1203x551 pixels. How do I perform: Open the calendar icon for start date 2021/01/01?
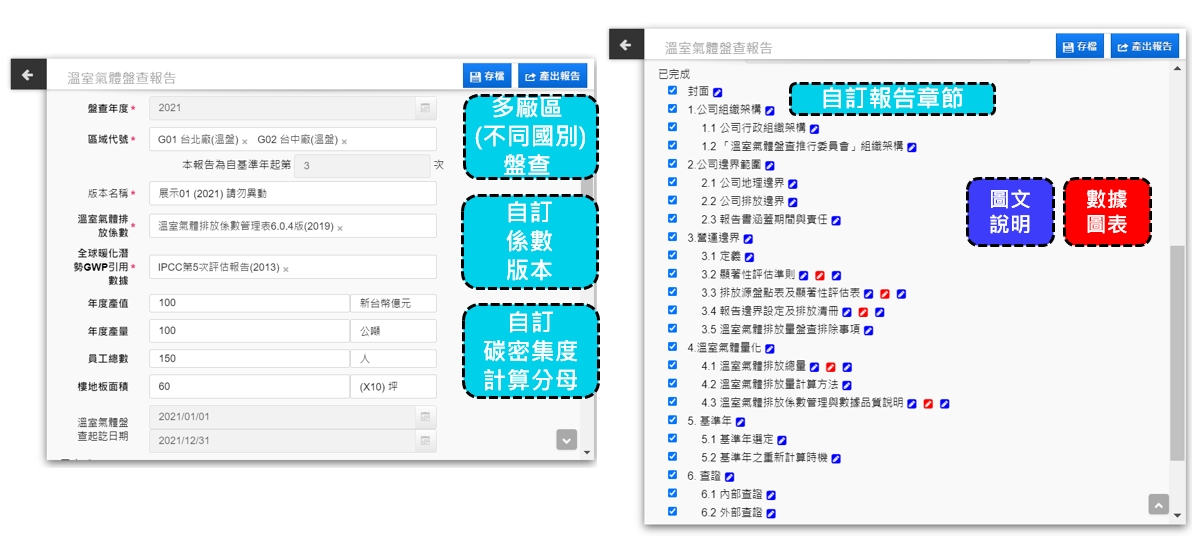point(424,415)
